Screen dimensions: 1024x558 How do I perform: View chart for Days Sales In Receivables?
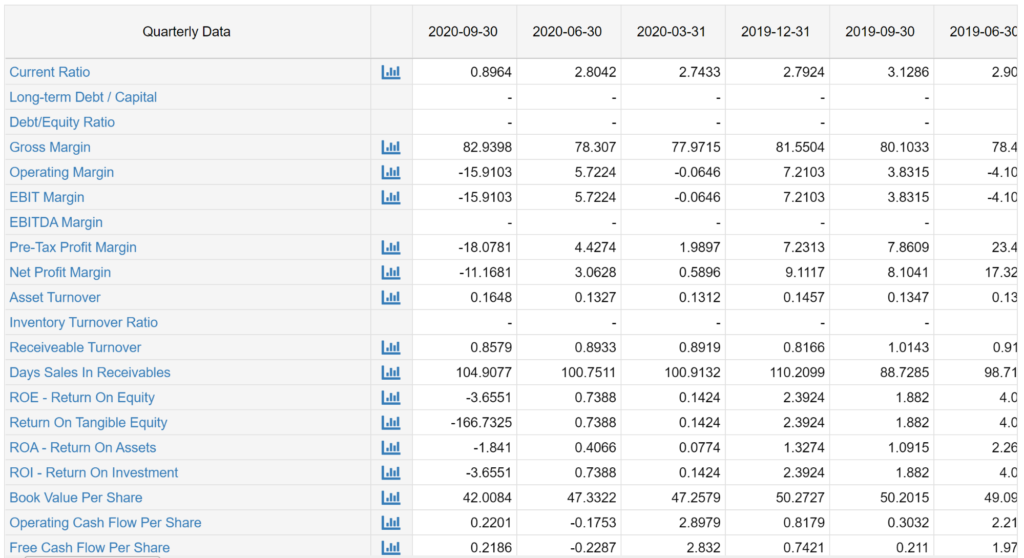tap(390, 372)
